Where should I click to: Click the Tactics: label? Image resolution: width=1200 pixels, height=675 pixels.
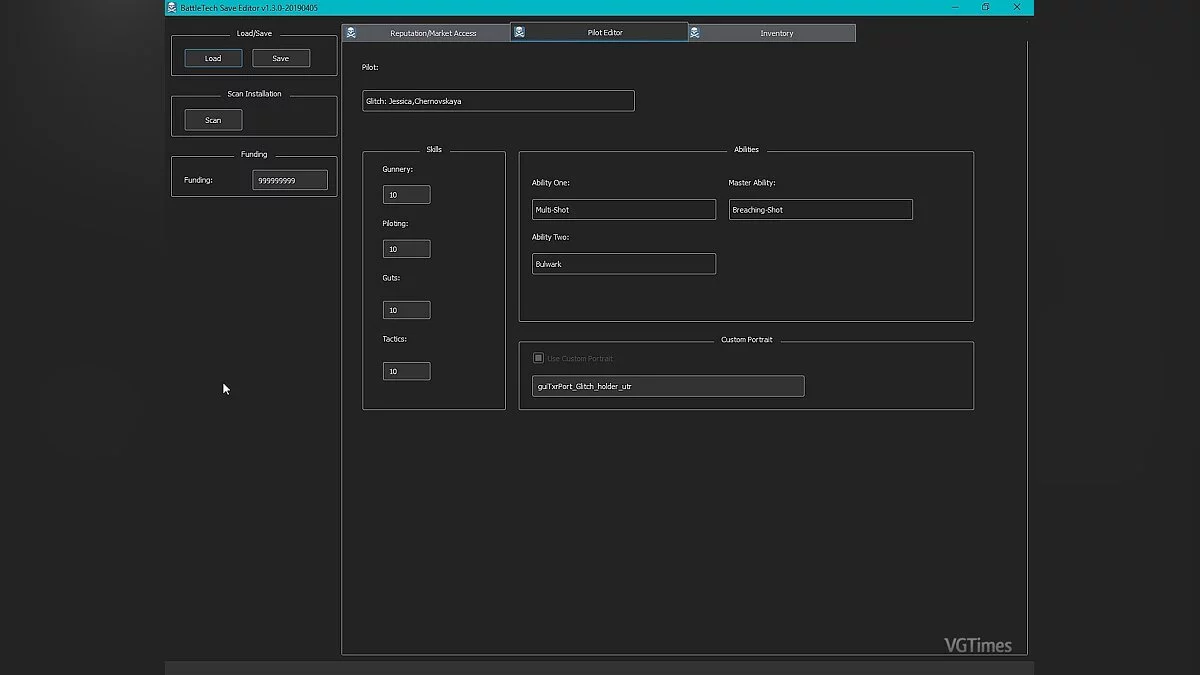(394, 338)
